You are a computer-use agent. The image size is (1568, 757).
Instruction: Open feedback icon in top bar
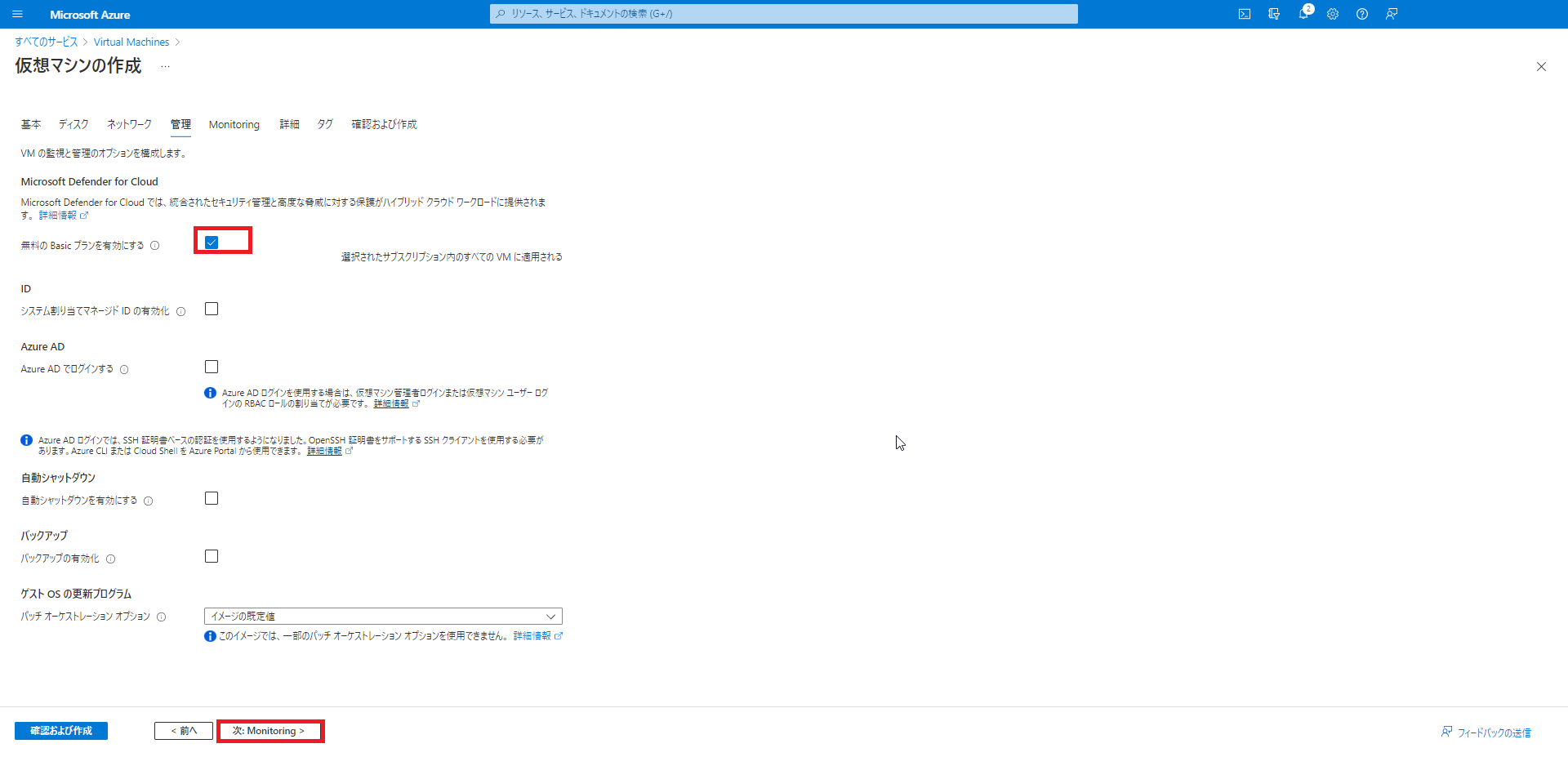1392,14
